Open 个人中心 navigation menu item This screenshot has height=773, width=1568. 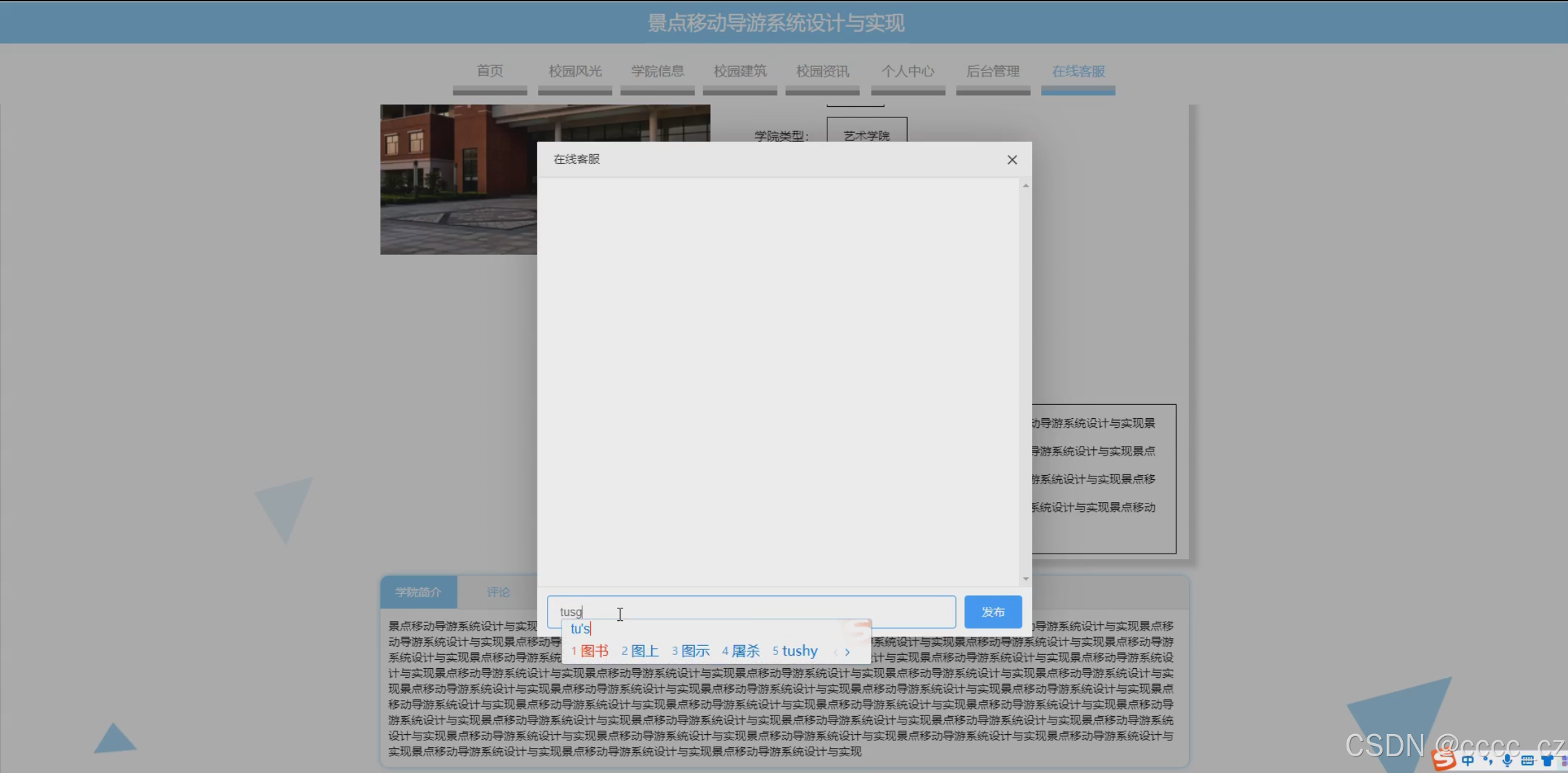pos(908,72)
